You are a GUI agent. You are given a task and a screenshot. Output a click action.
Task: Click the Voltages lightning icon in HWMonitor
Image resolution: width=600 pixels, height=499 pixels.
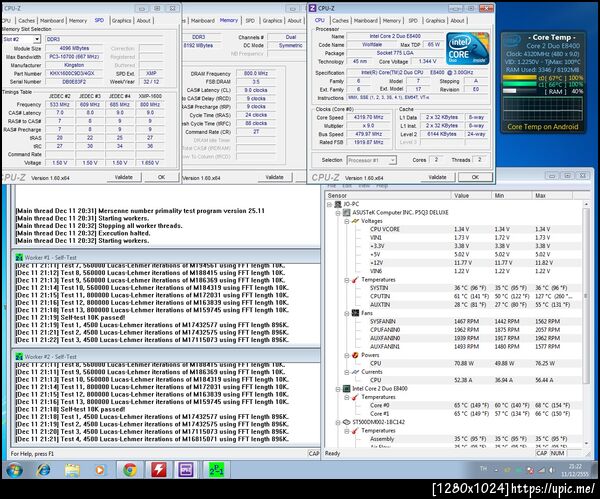355,221
